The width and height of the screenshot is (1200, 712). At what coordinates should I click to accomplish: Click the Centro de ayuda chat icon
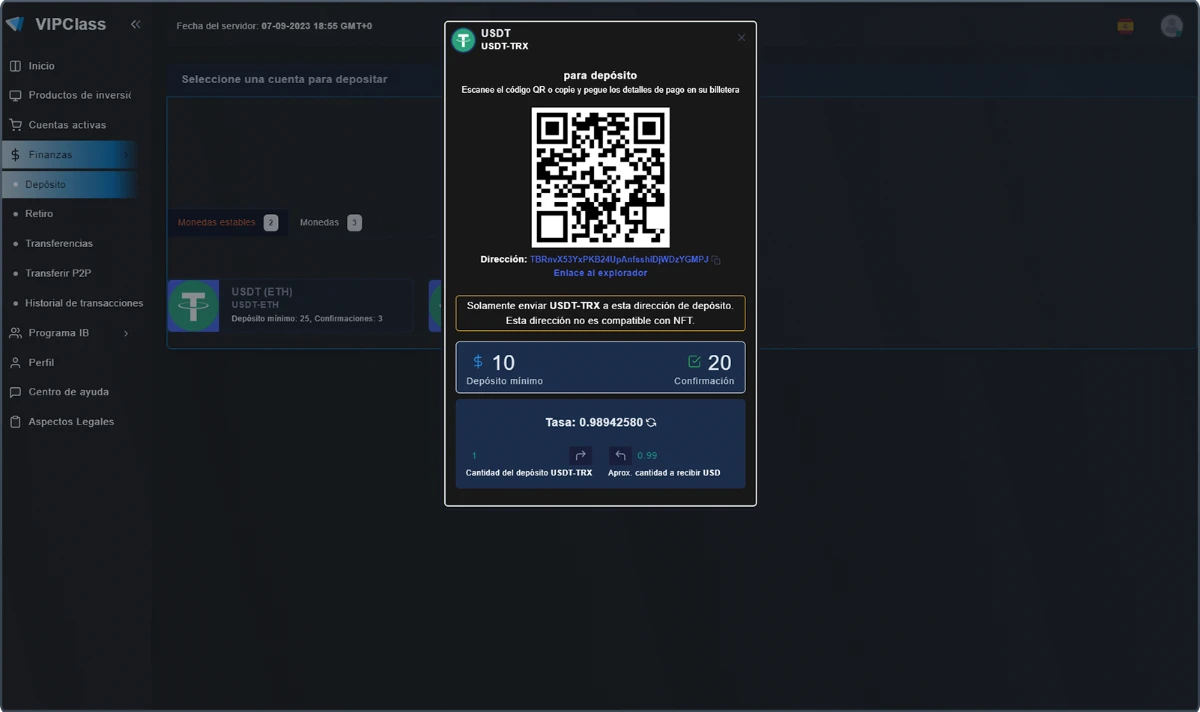[15, 392]
